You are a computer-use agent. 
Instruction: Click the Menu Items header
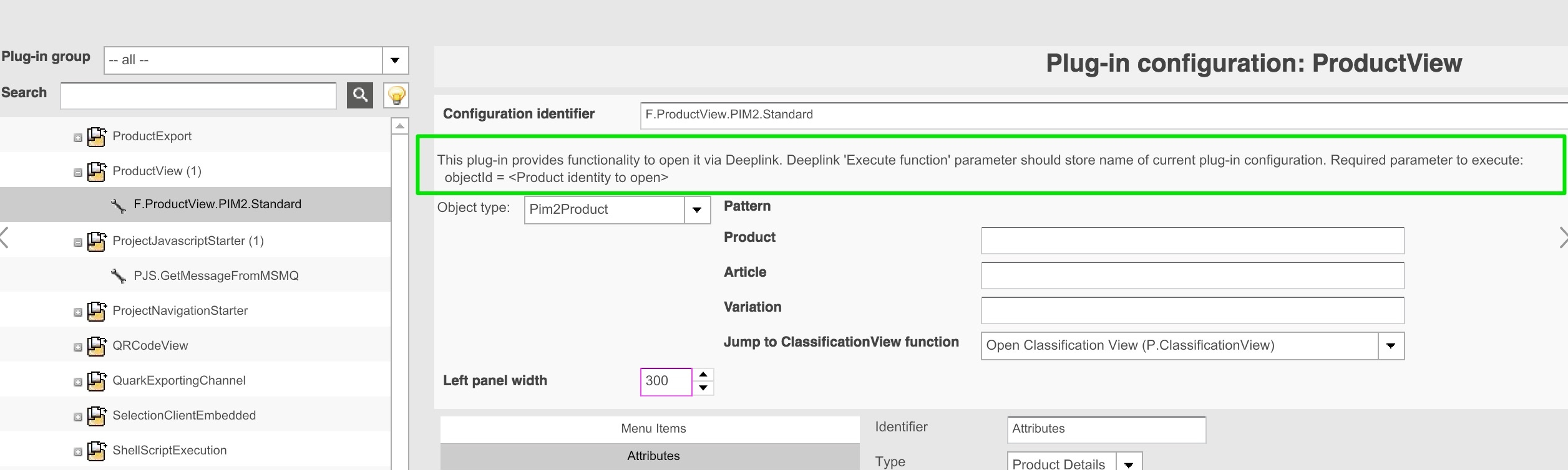click(x=650, y=429)
